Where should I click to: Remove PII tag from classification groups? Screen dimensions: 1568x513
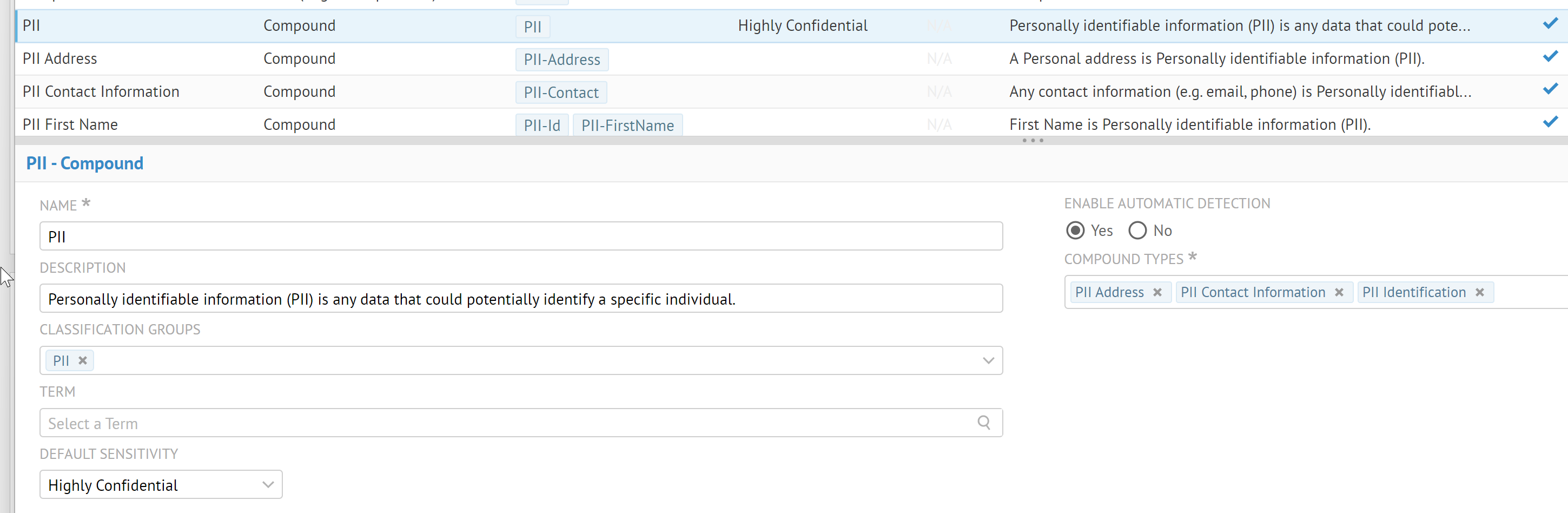(83, 361)
